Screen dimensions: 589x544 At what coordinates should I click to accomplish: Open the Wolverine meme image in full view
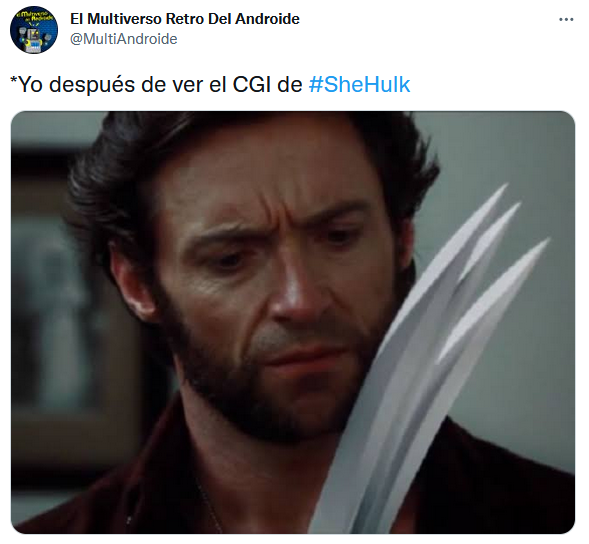pyautogui.click(x=293, y=322)
